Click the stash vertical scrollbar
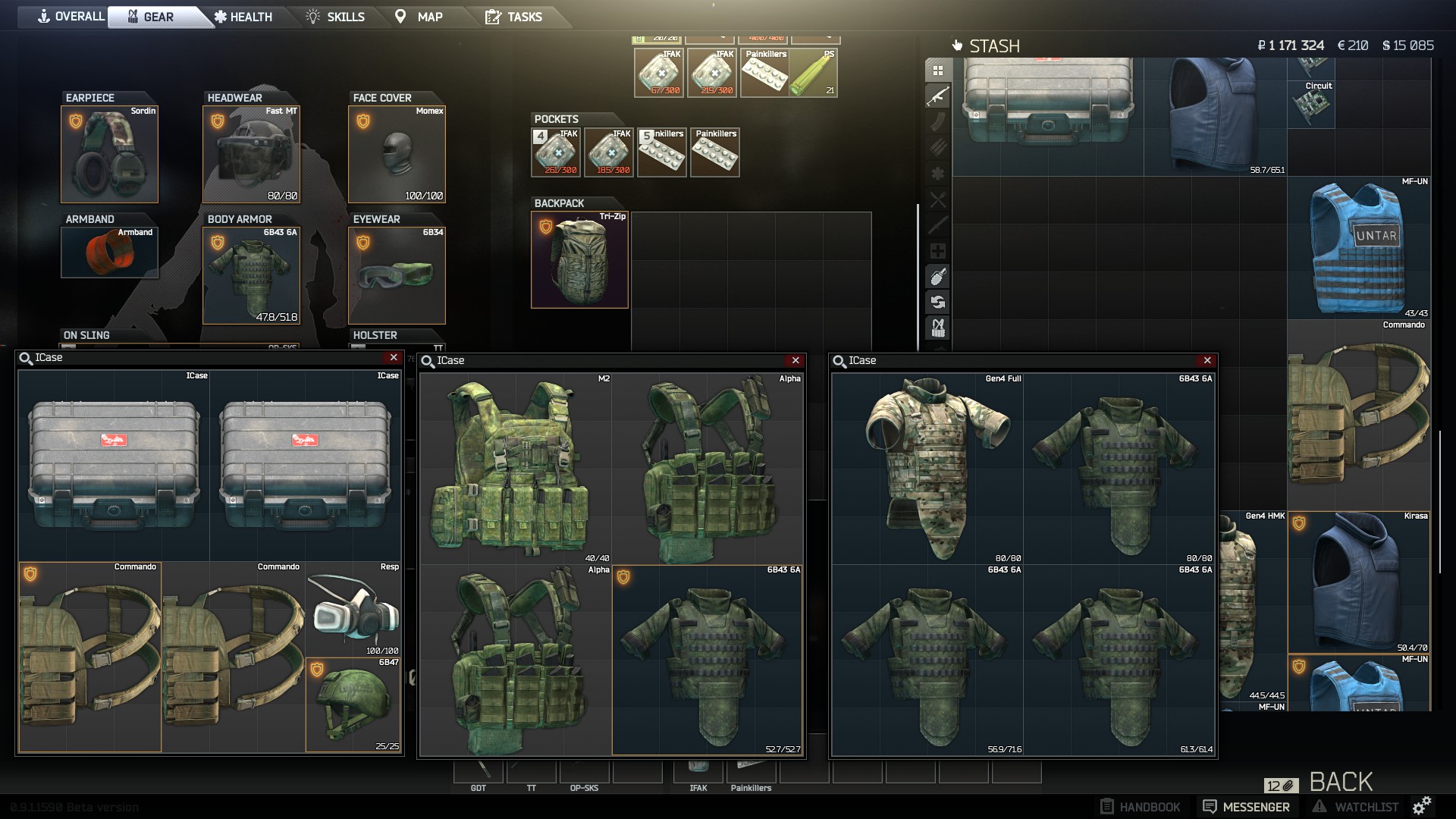This screenshot has width=1456, height=819. point(1439,500)
